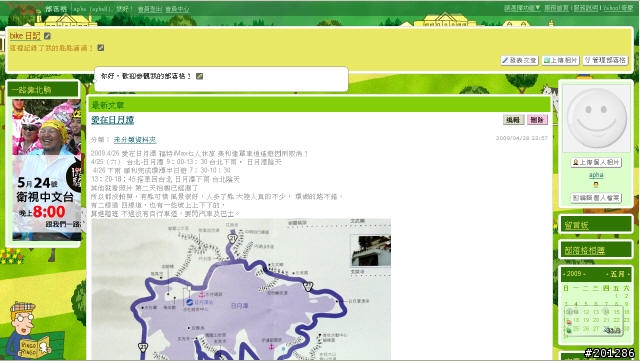Click the 2009/04/28 post timestamp
This screenshot has width=640, height=361.
tap(522, 138)
